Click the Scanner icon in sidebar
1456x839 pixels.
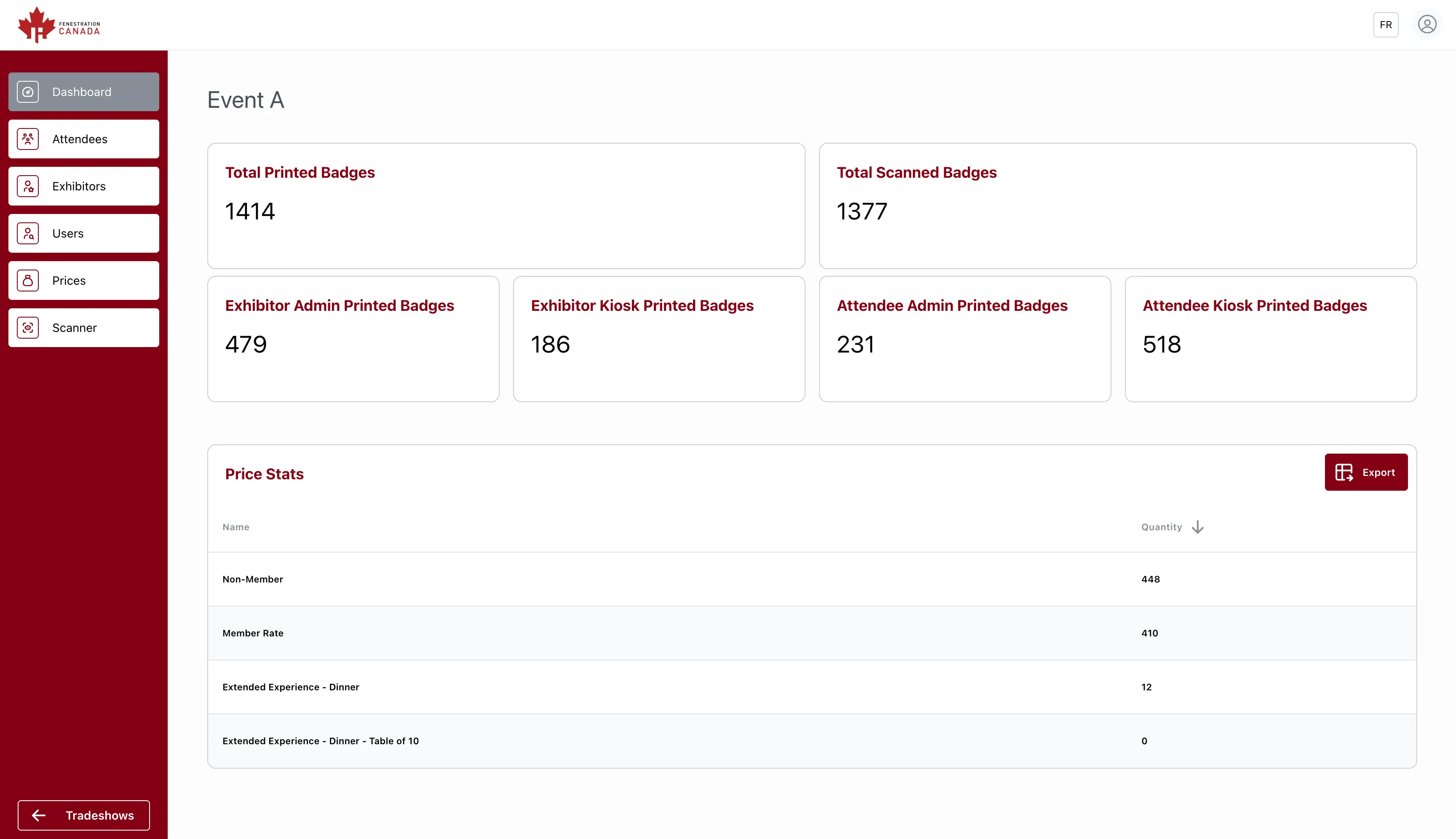click(x=28, y=328)
